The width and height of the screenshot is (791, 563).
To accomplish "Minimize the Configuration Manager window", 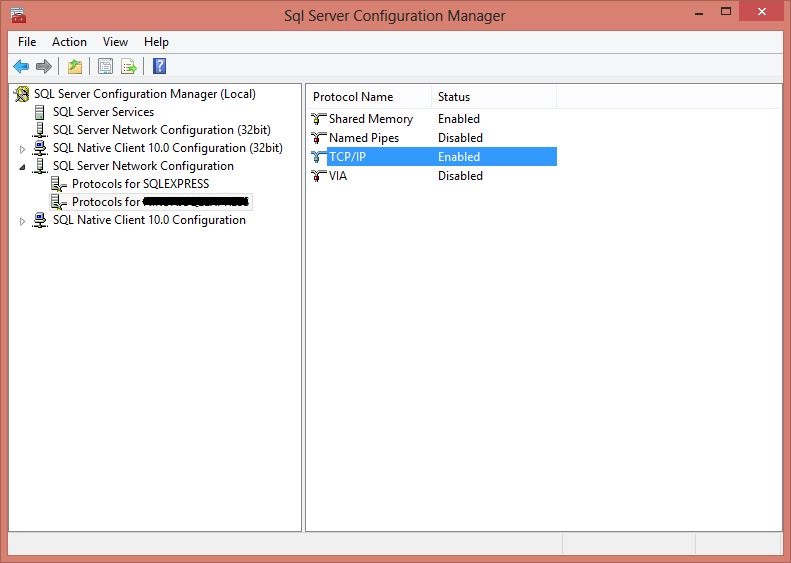I will [x=699, y=12].
